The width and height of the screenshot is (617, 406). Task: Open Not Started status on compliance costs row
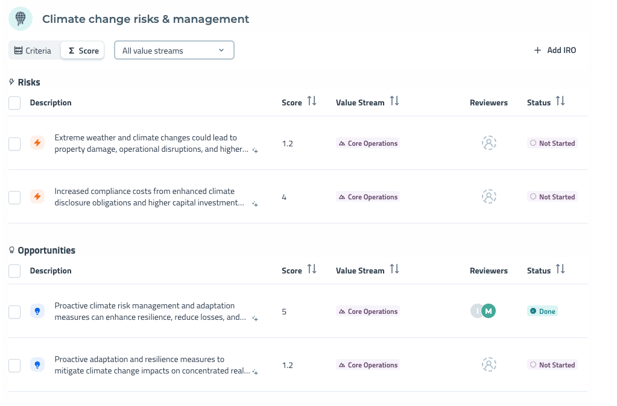[x=552, y=197]
